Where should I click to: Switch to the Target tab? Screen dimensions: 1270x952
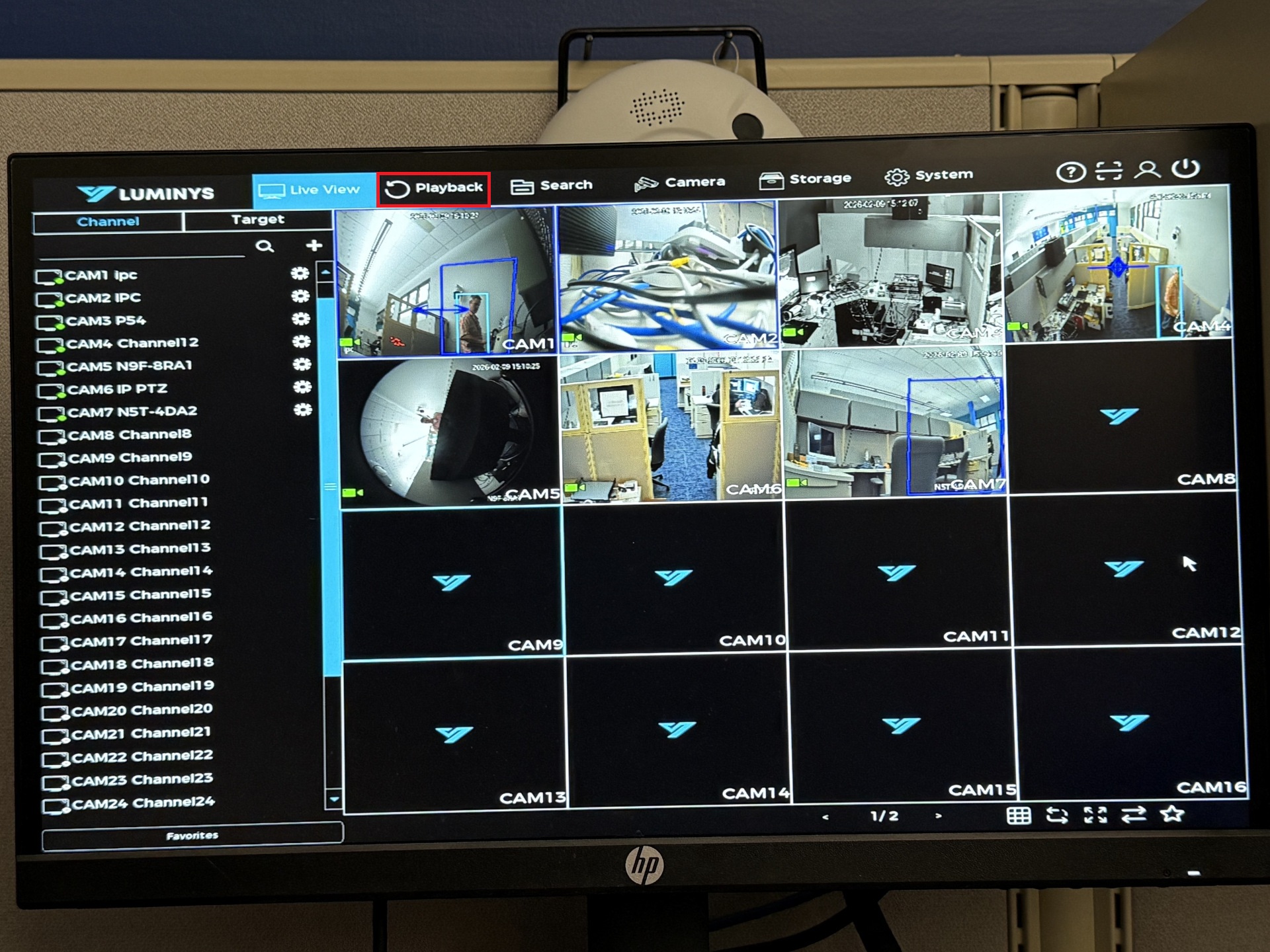[x=257, y=219]
